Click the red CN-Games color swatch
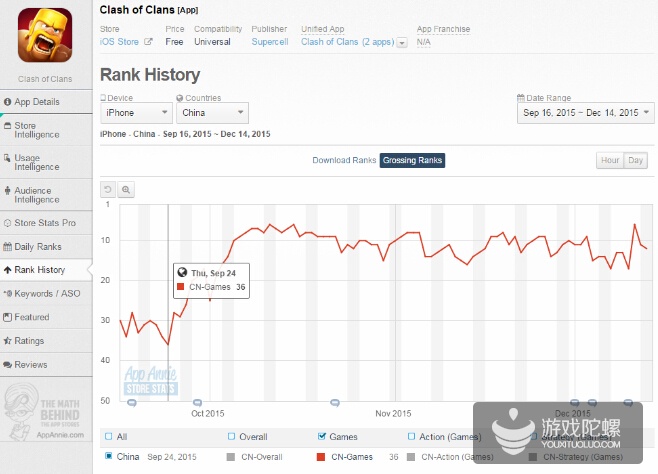This screenshot has height=474, width=658. click(x=321, y=457)
